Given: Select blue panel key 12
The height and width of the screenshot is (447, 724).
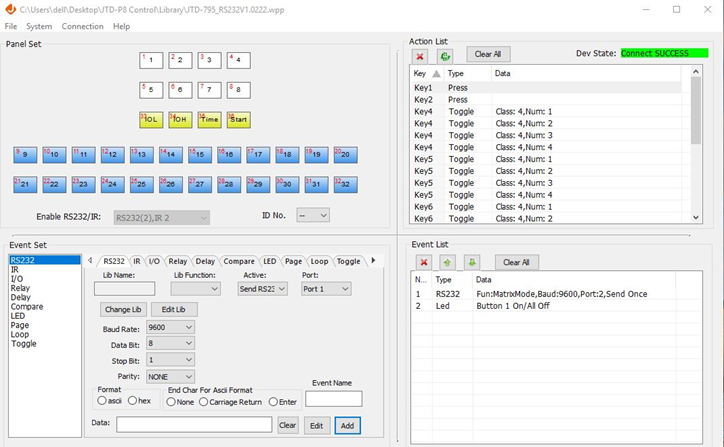Looking at the screenshot, I should (113, 155).
